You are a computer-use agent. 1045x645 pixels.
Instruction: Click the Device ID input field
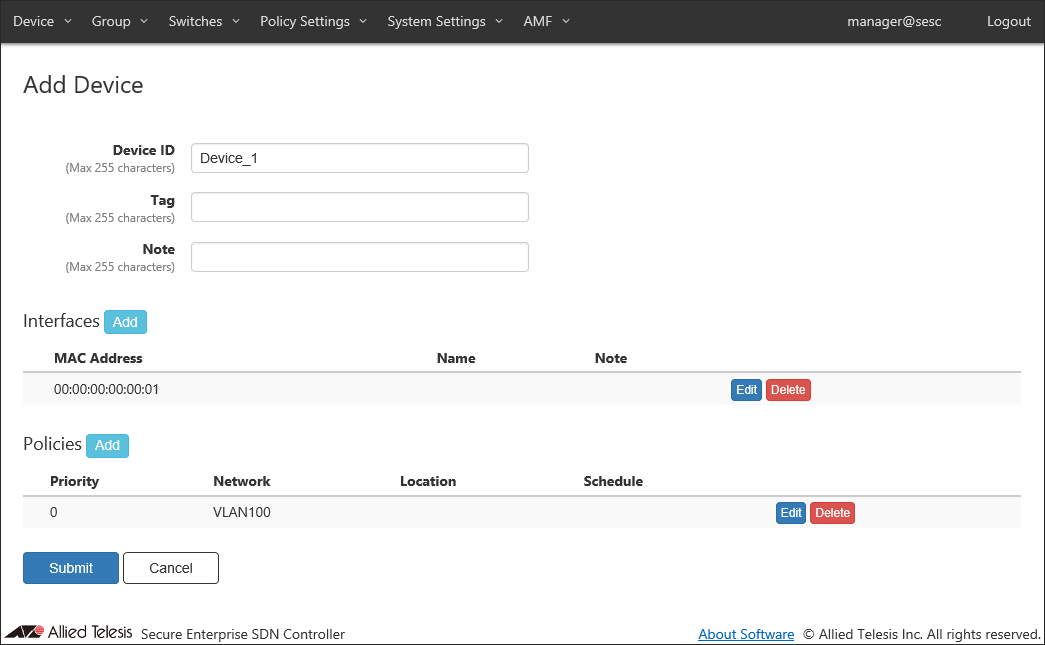coord(359,158)
